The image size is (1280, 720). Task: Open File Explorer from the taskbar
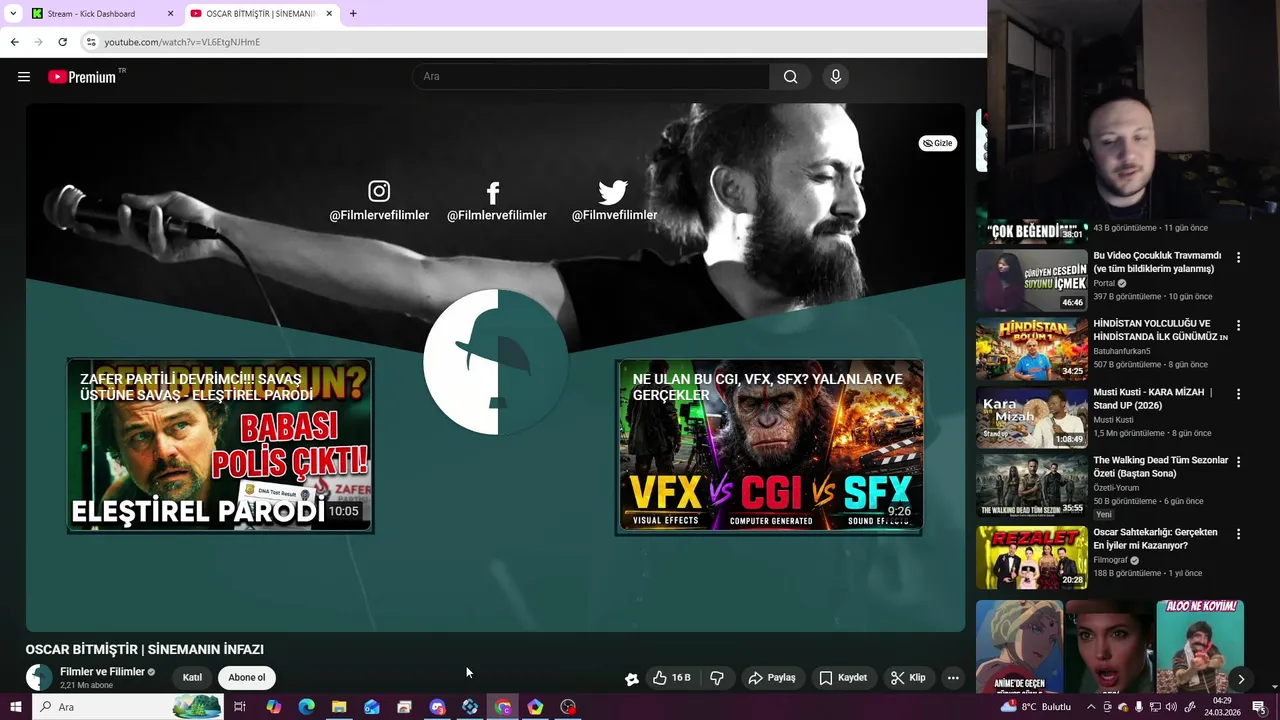coord(339,707)
